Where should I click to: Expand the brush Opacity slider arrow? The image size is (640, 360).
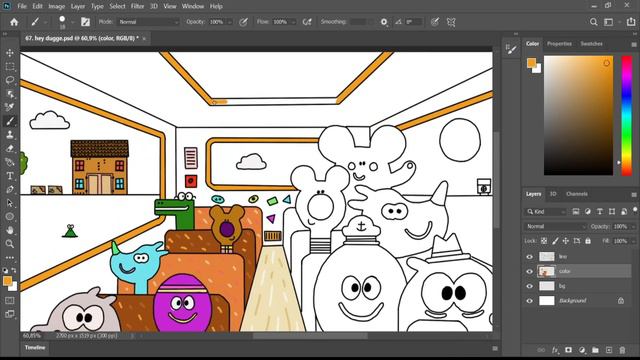click(230, 22)
